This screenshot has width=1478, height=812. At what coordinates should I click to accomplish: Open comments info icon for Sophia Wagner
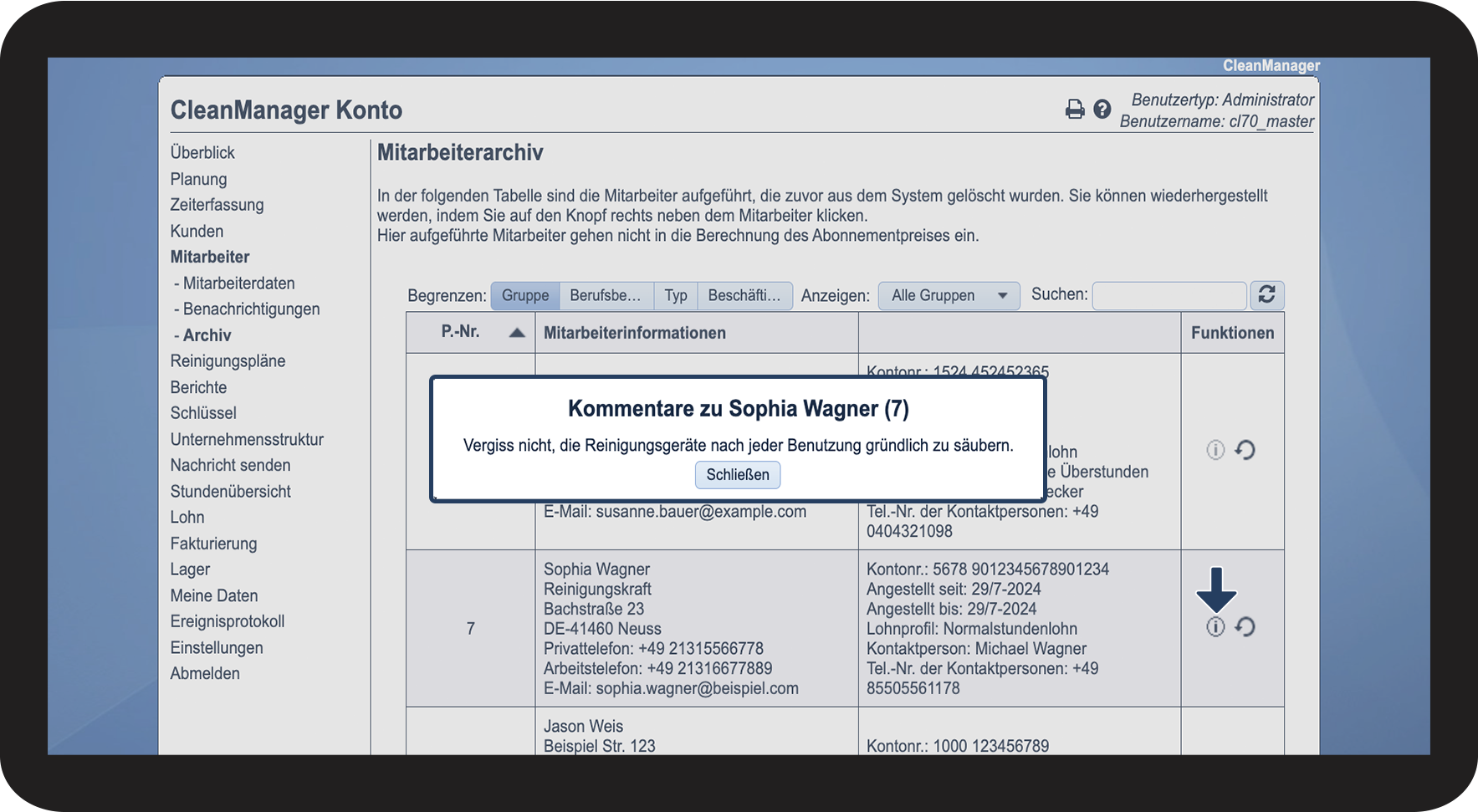click(x=1215, y=627)
